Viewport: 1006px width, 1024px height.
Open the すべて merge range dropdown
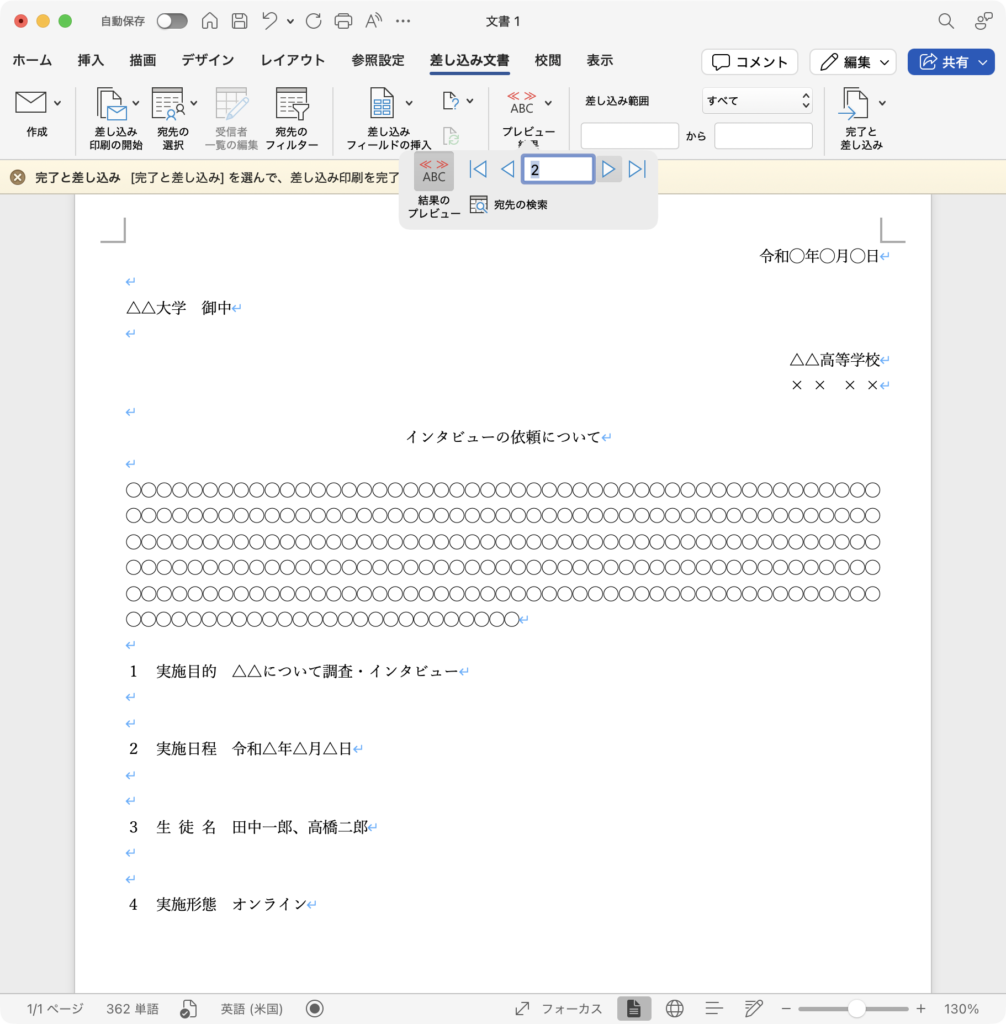(x=757, y=101)
